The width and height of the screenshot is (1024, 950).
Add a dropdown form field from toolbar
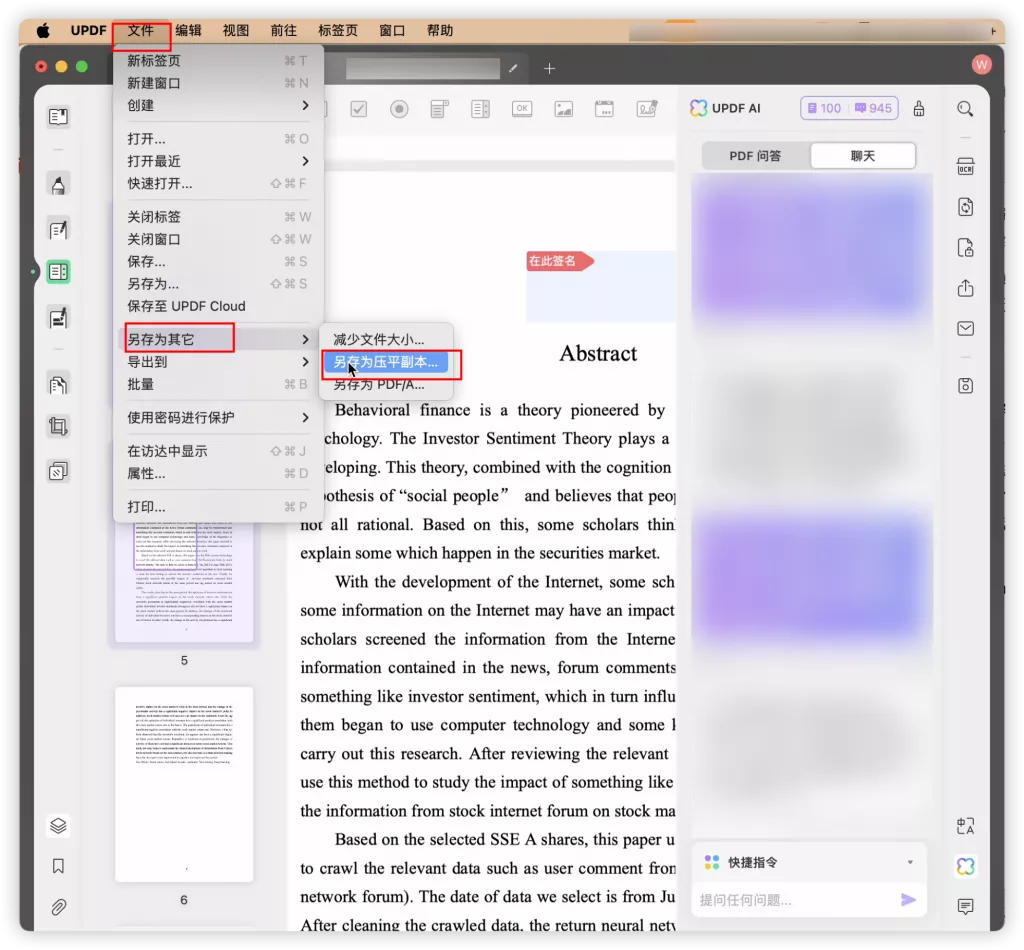pyautogui.click(x=440, y=109)
